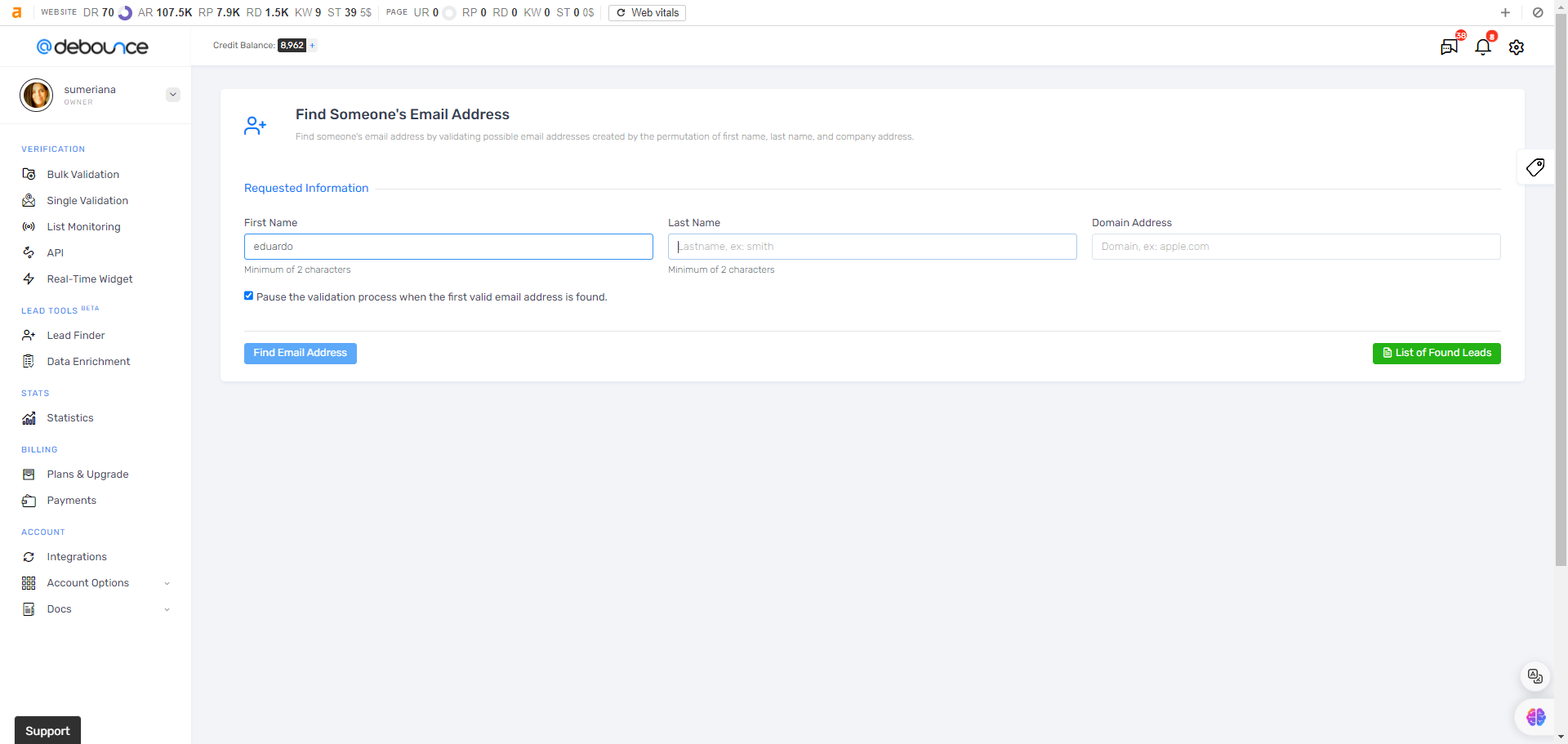Click the Find Email Address button
1568x744 pixels.
pos(300,353)
